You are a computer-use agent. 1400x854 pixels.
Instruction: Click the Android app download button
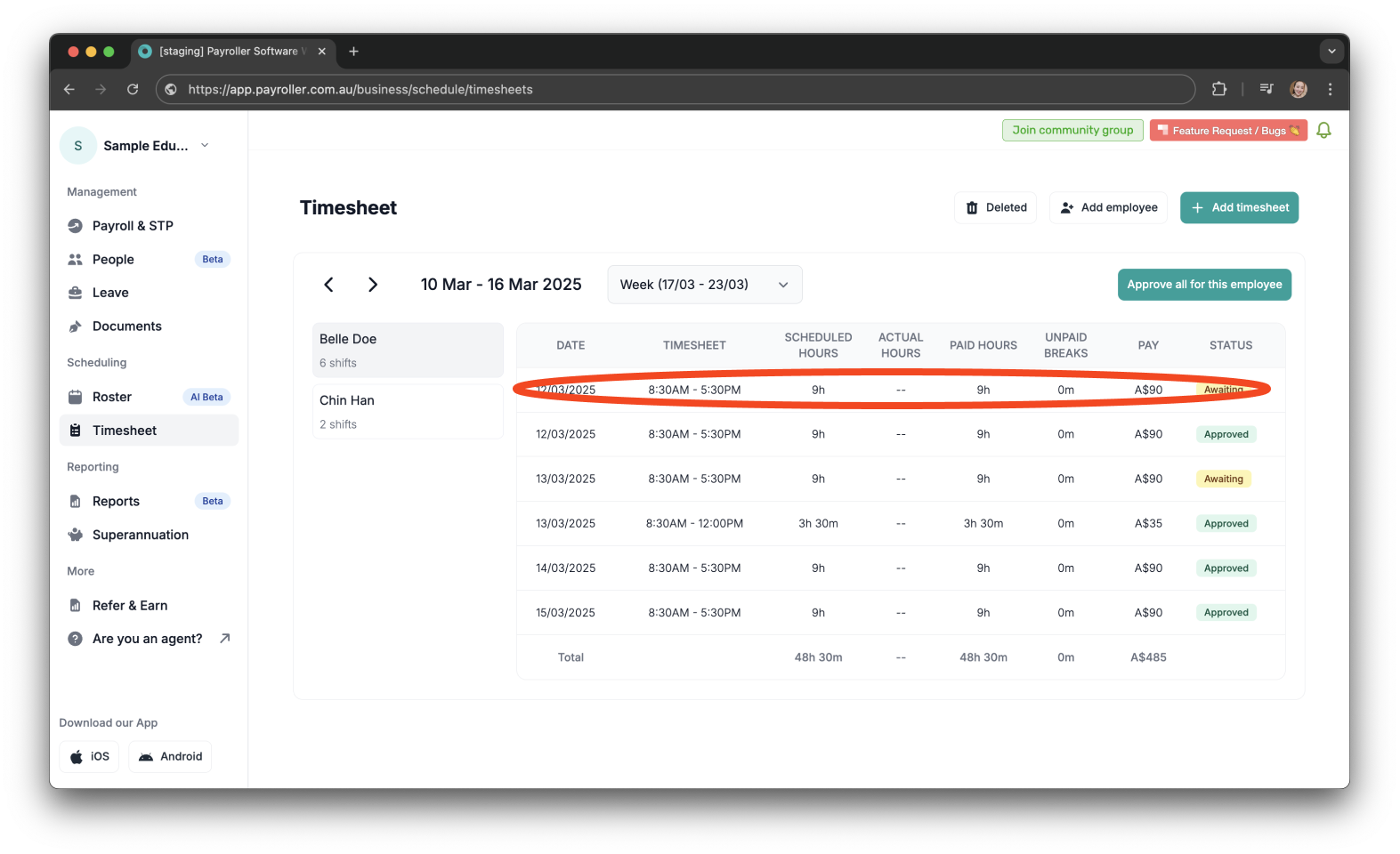pyautogui.click(x=170, y=756)
